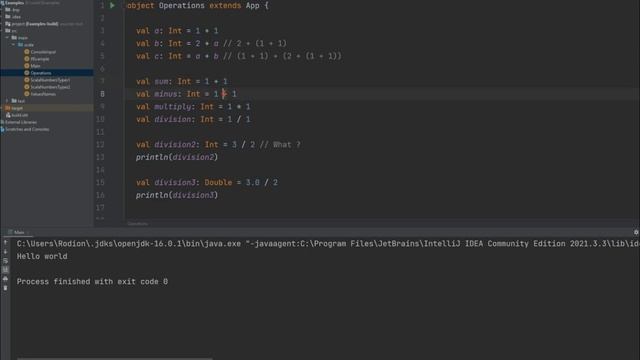Click the java.exe command line in console
The width and height of the screenshot is (640, 360).
pyautogui.click(x=328, y=244)
